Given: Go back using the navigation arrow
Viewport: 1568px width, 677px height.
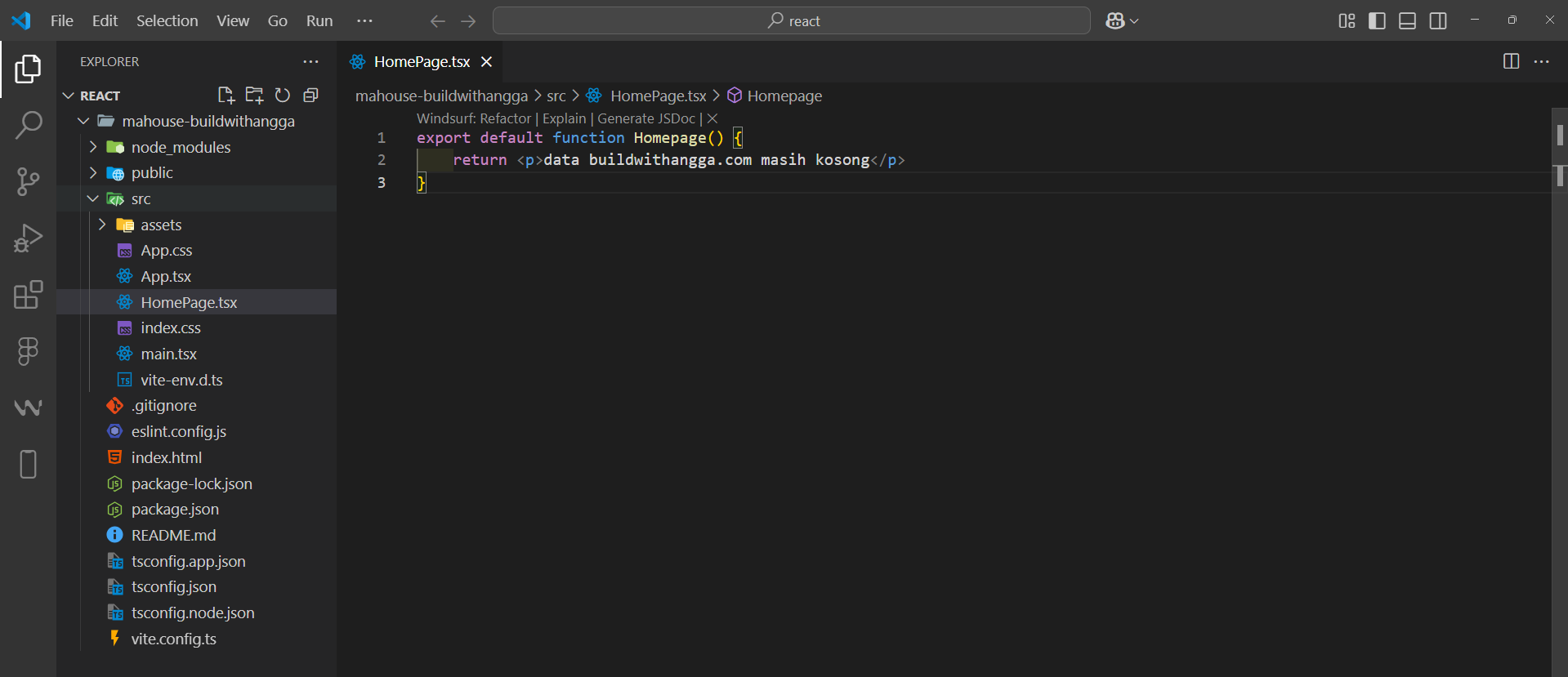Looking at the screenshot, I should [438, 21].
